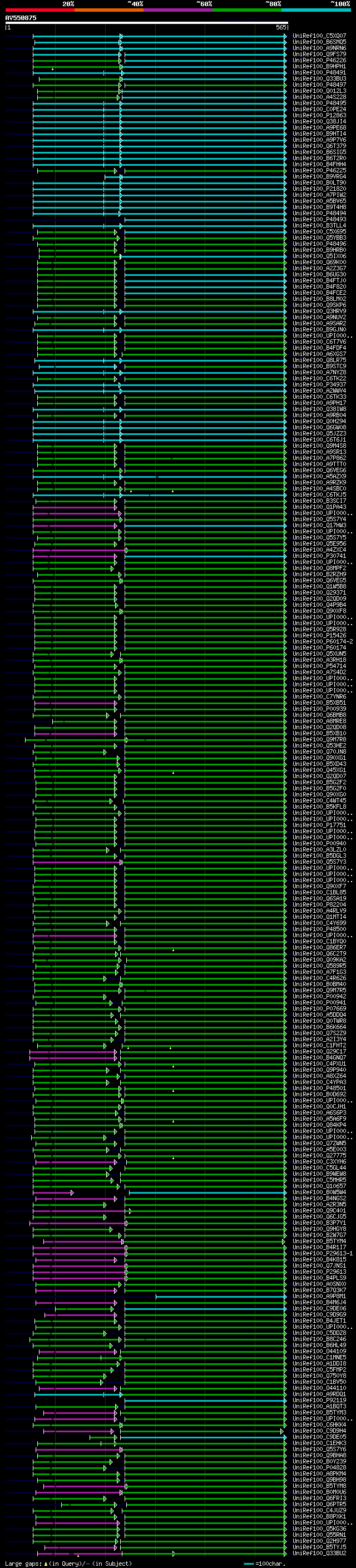Click the orange ~40% identity legend bar
Screen dimensions: 356x1568
point(109,10)
